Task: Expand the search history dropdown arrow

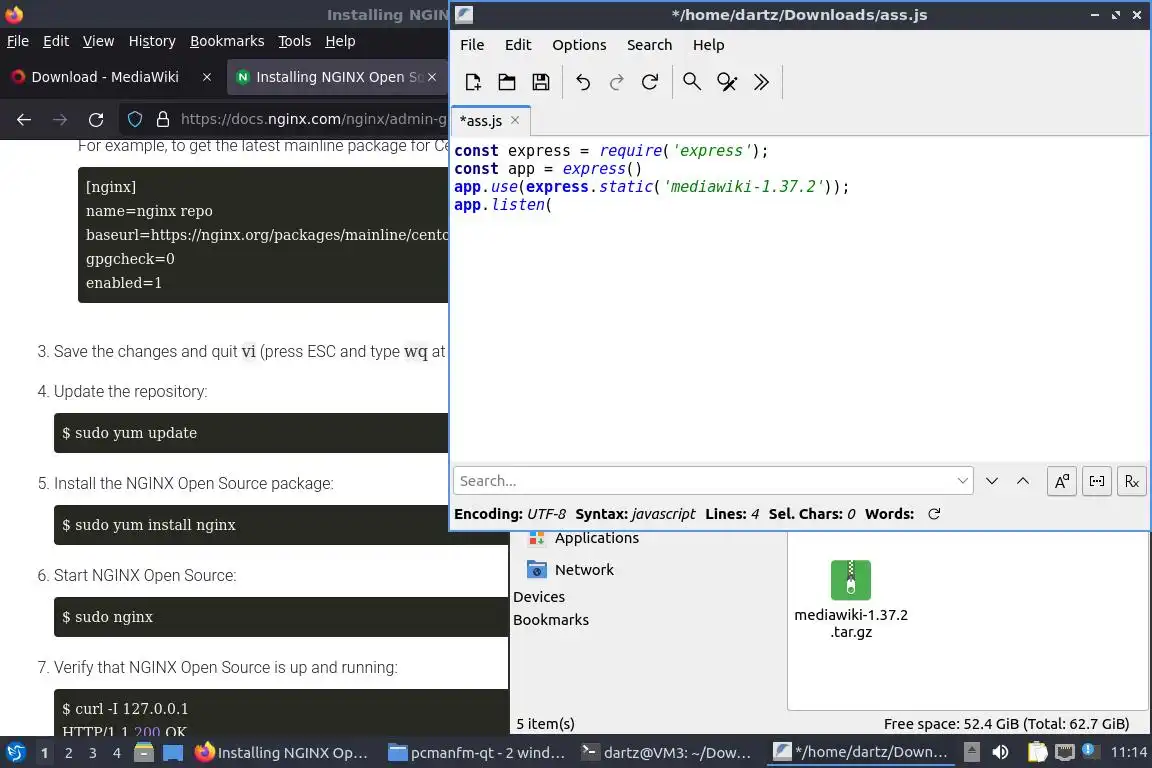Action: click(962, 481)
